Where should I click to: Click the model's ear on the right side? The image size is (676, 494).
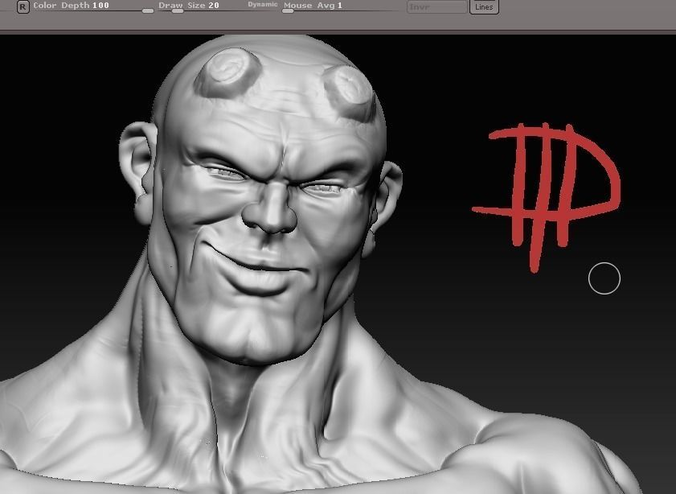click(x=386, y=203)
